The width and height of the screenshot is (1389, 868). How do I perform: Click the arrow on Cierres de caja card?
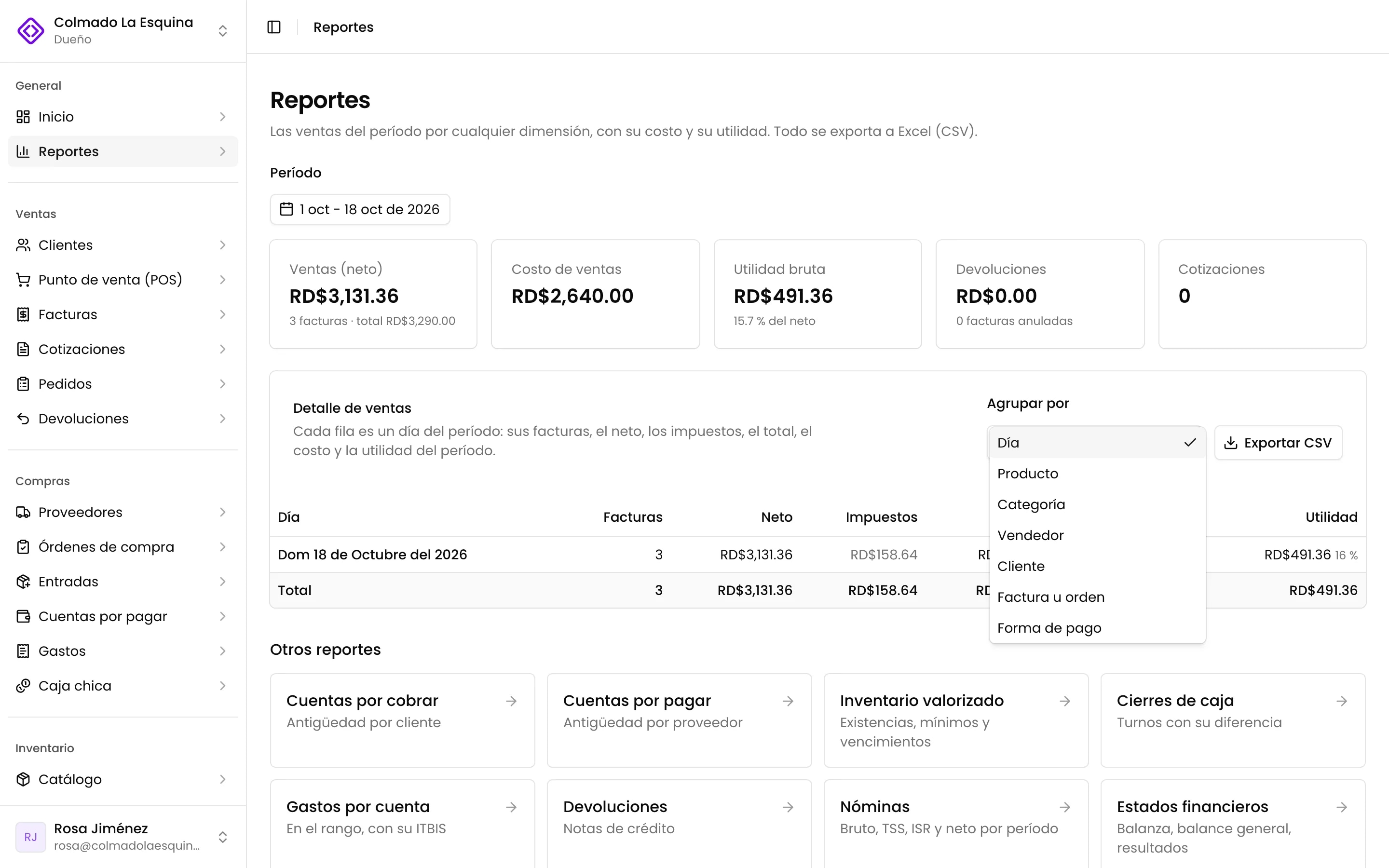1341,701
